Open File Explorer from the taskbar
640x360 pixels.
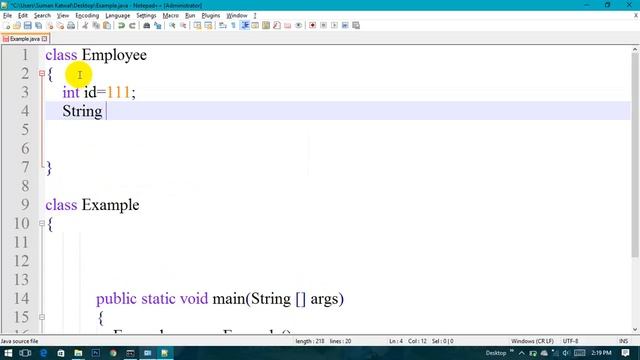78,353
